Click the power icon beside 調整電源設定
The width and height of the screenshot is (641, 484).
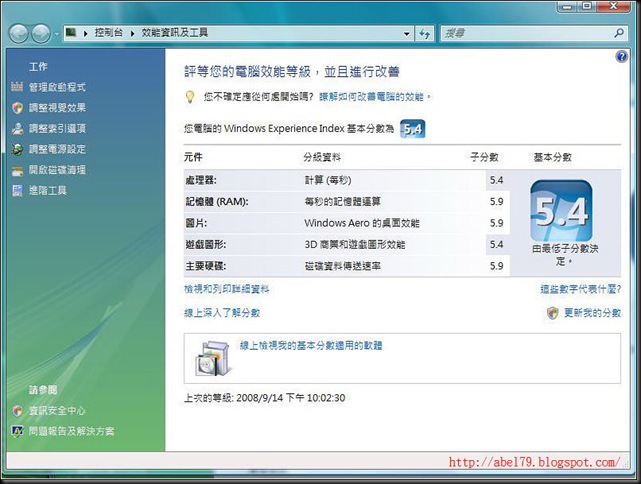coord(17,149)
